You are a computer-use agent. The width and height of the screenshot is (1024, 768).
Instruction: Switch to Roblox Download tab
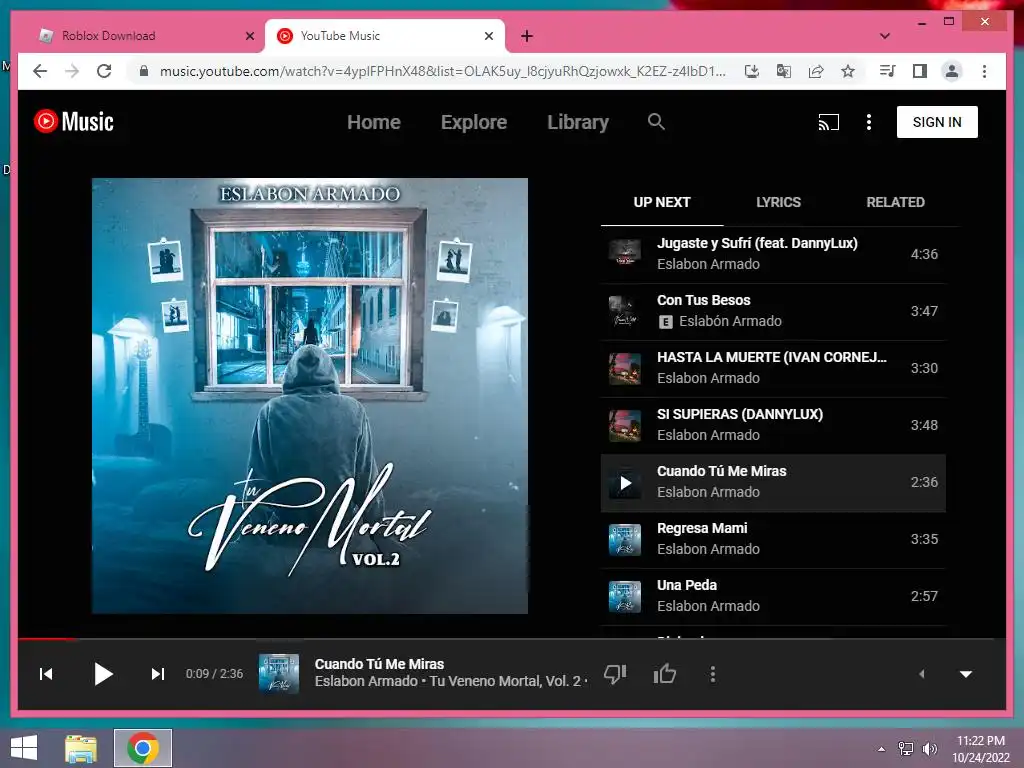[142, 36]
